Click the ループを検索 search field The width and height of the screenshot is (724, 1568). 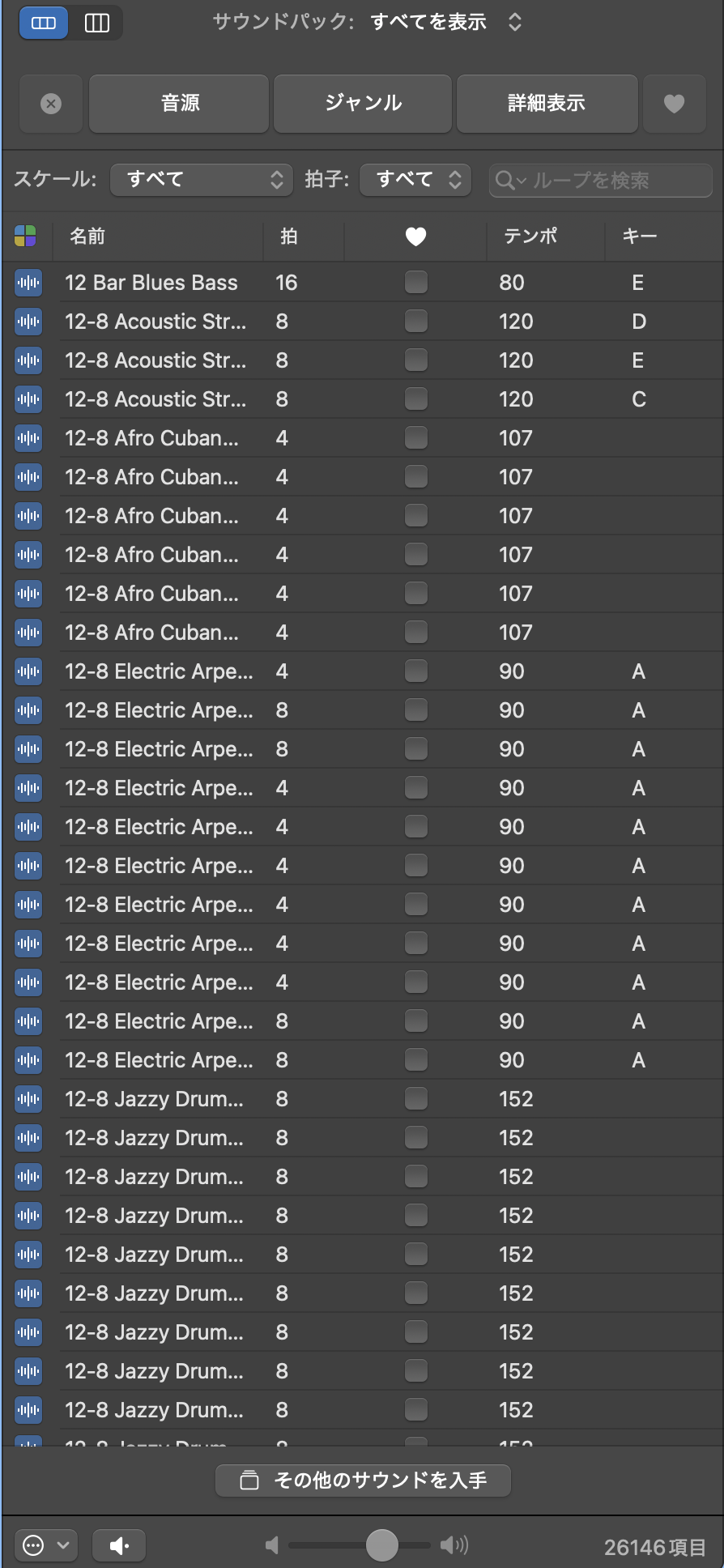(x=600, y=181)
